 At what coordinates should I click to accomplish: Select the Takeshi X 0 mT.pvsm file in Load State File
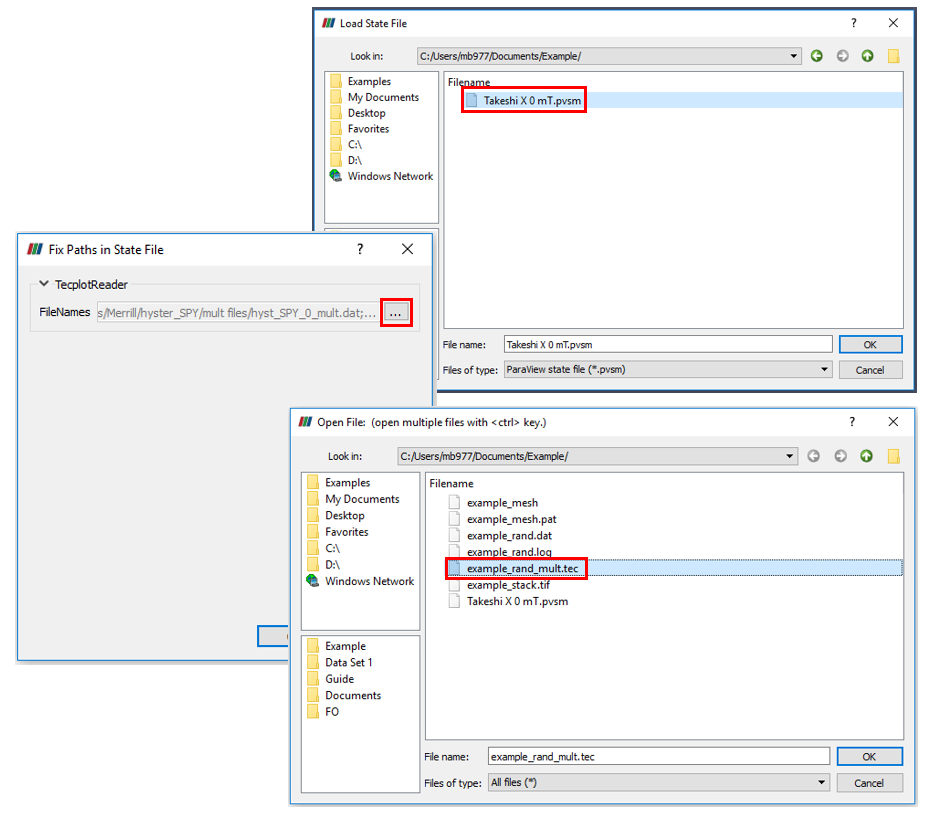531,101
